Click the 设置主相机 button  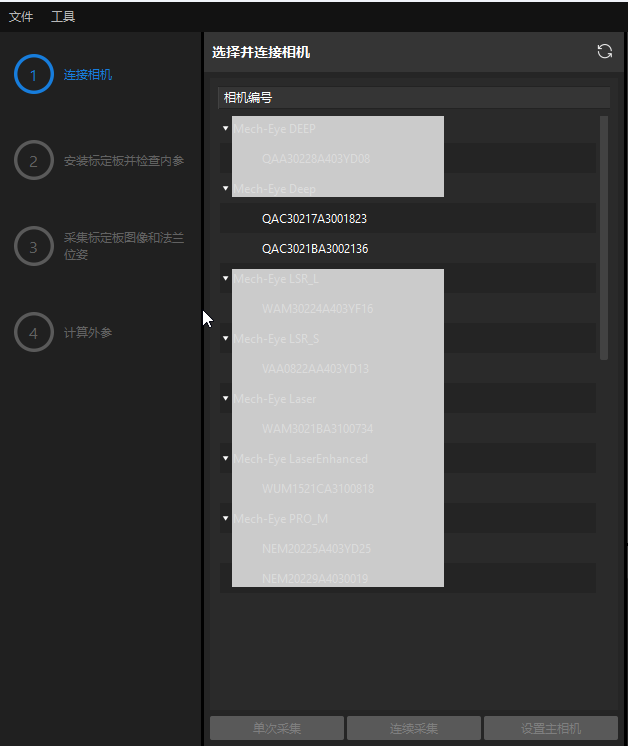[x=551, y=728]
